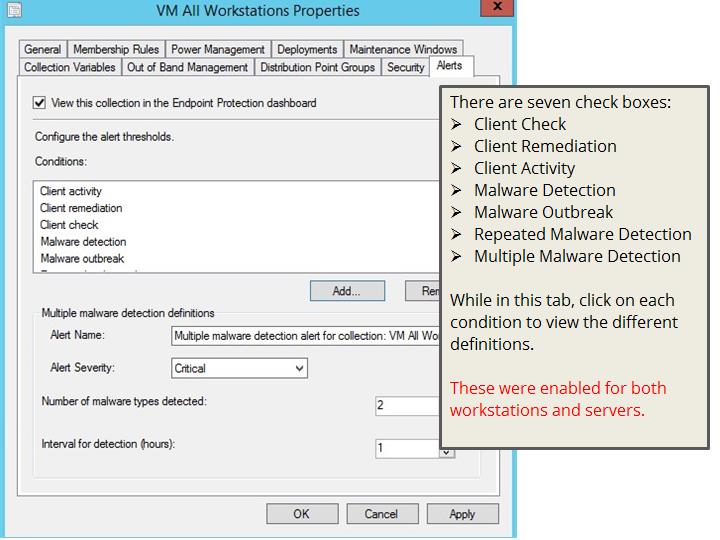Viewport: 720px width, 540px height.
Task: Select the Malware outbreak condition
Action: point(82,259)
